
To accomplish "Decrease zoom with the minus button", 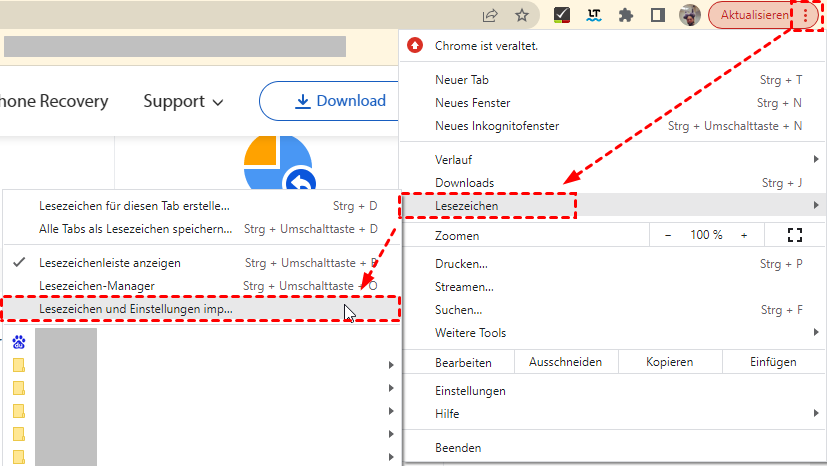I will click(668, 235).
